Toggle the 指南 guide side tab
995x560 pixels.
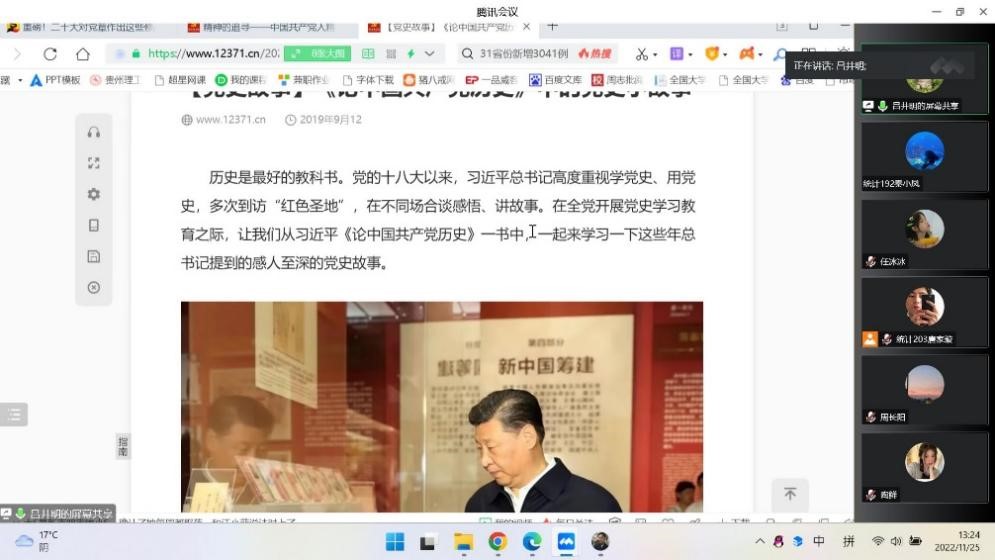[123, 446]
